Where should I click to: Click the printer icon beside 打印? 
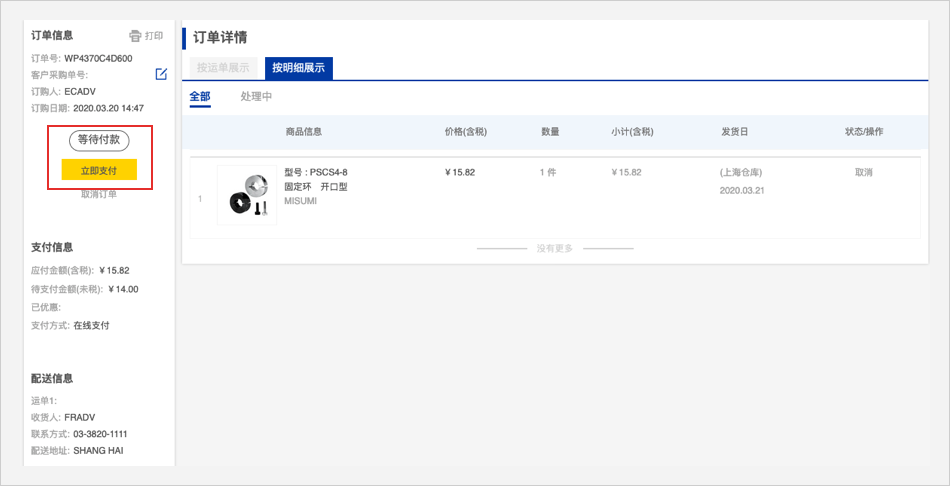tap(135, 36)
